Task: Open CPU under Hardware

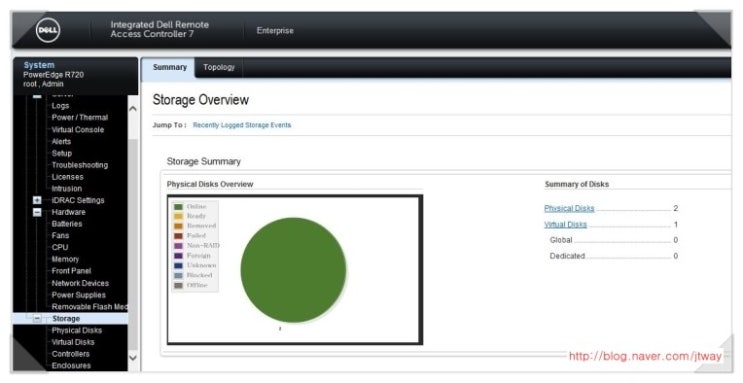Action: (60, 247)
